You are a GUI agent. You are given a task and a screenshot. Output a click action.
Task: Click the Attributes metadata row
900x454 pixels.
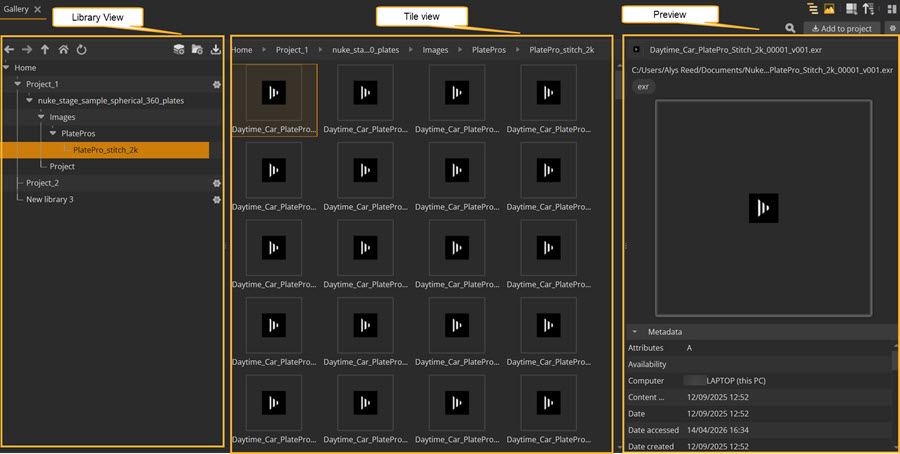pos(760,348)
